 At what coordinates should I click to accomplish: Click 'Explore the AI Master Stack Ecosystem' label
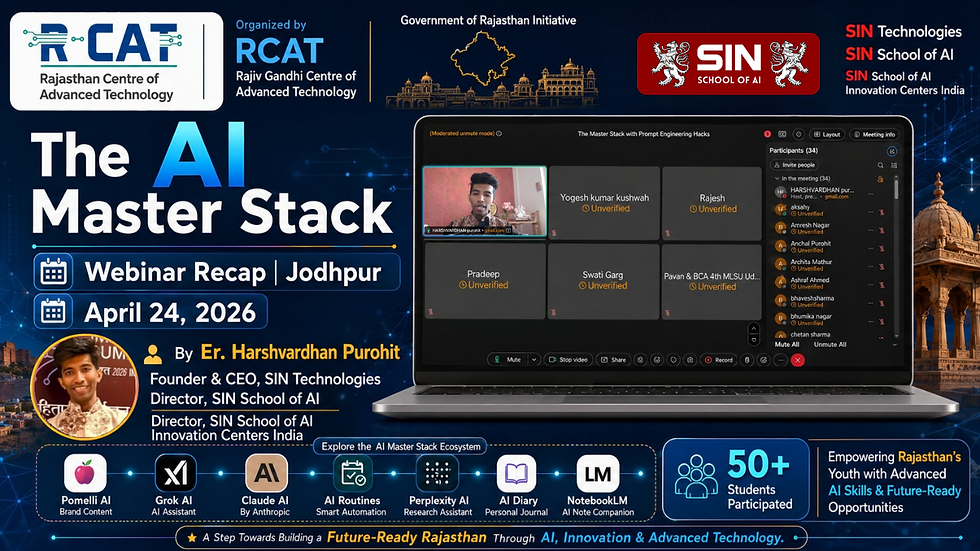tap(401, 446)
